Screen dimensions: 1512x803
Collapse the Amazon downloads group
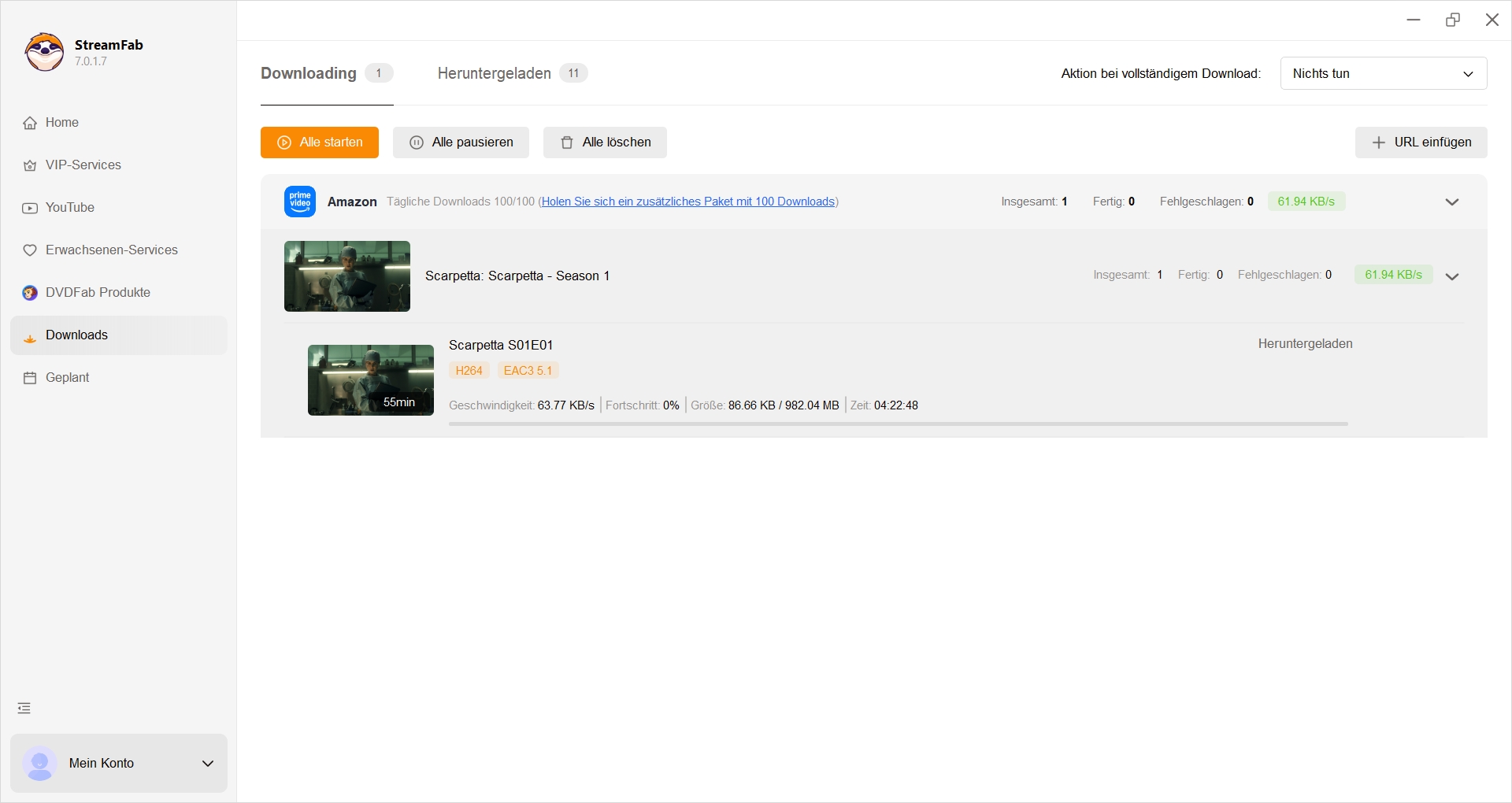pos(1452,202)
